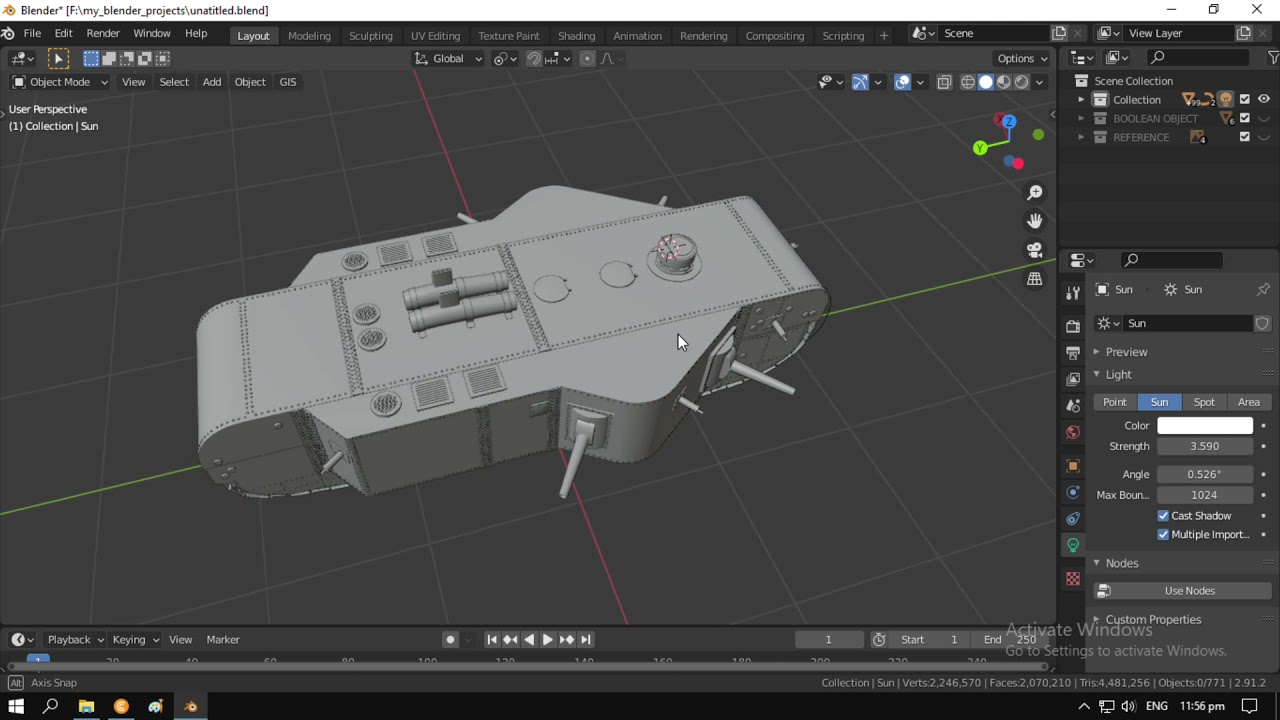The image size is (1280, 720).
Task: Click the light Color swatch
Action: [x=1205, y=426]
